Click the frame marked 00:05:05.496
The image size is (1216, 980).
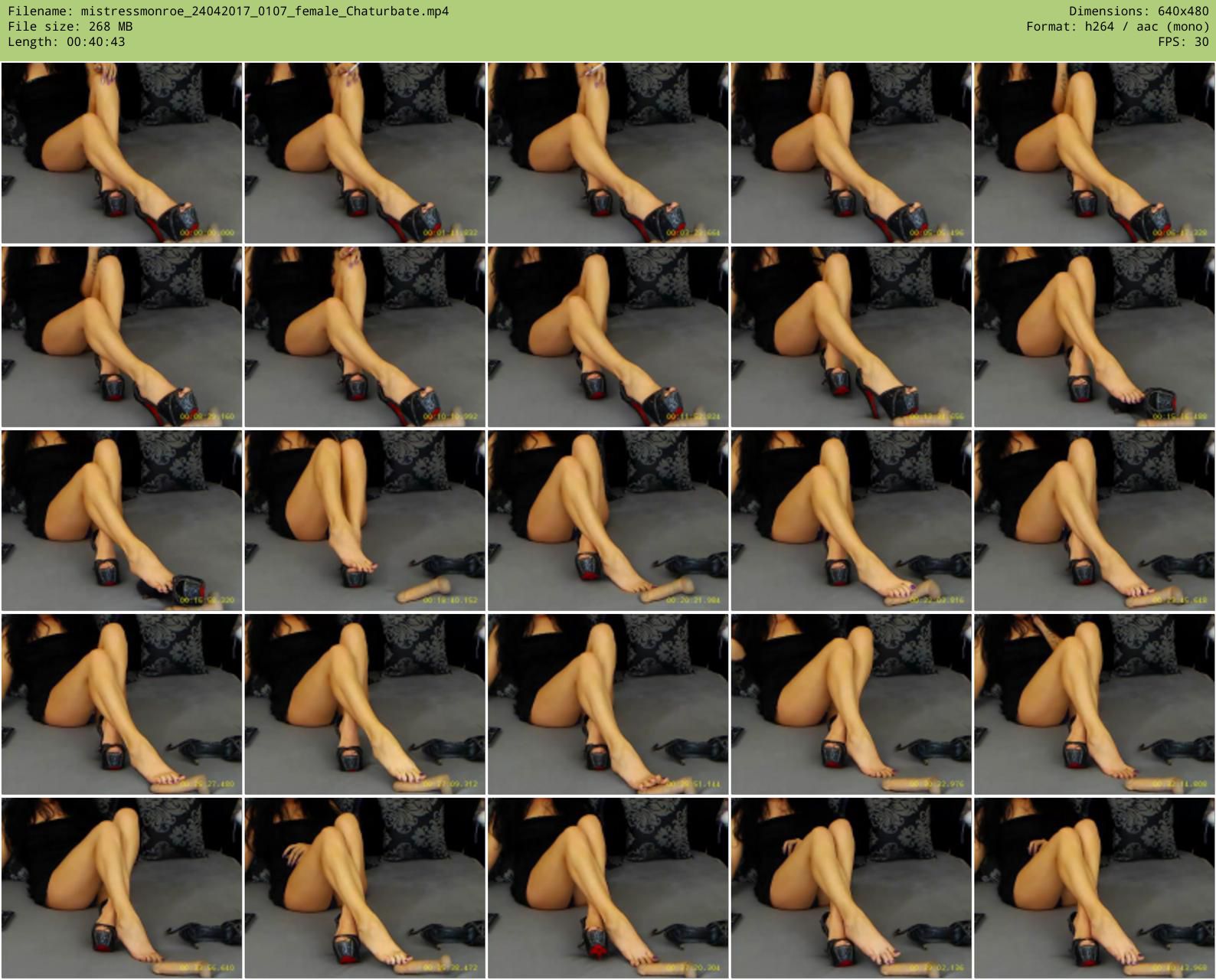point(851,153)
